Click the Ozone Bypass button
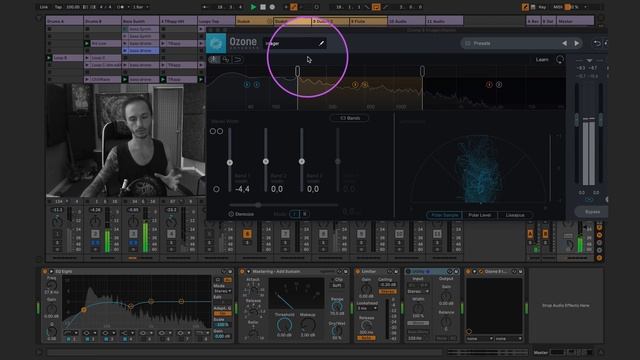Image resolution: width=640 pixels, height=360 pixels. click(x=592, y=212)
